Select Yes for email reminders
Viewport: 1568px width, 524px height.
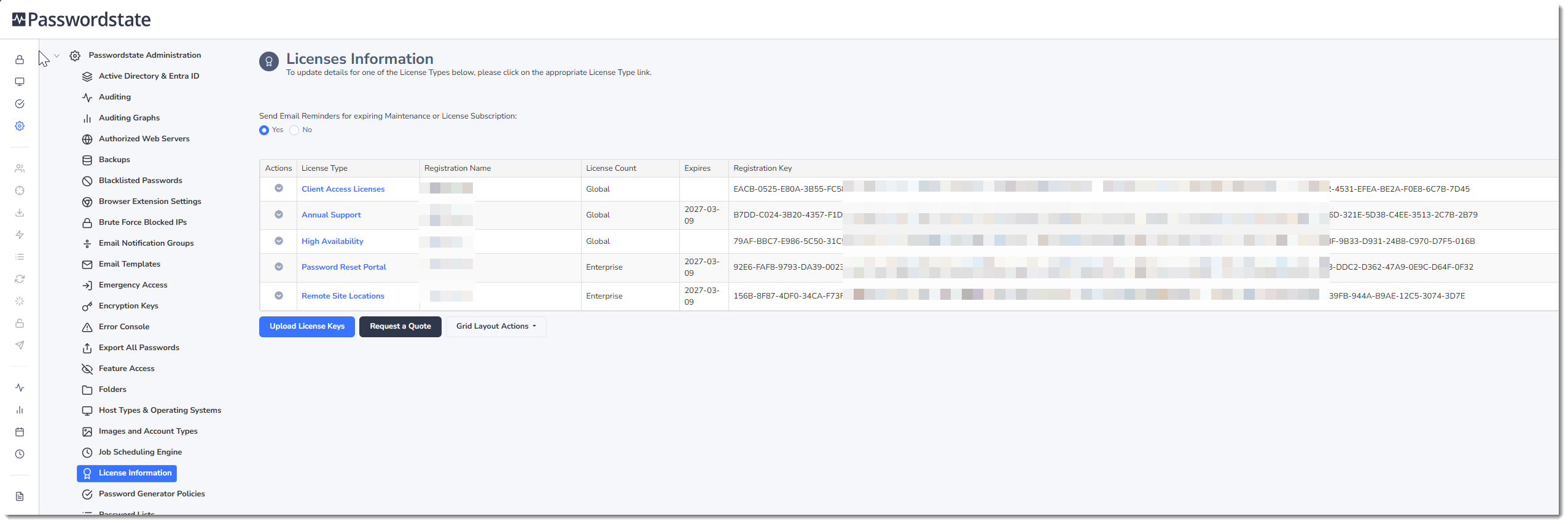(264, 130)
